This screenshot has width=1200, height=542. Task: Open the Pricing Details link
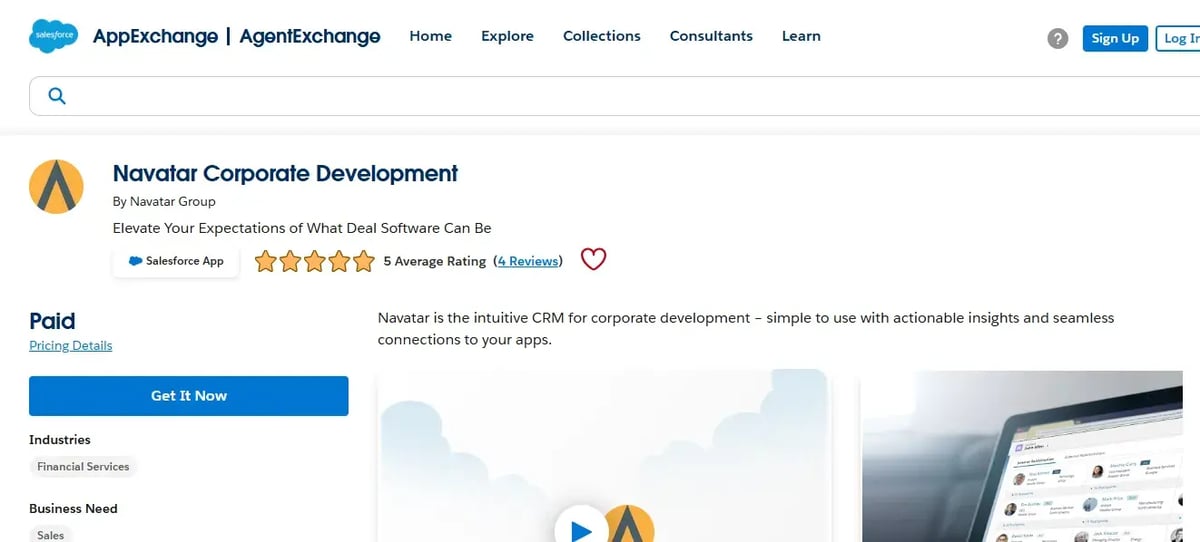pyautogui.click(x=71, y=345)
